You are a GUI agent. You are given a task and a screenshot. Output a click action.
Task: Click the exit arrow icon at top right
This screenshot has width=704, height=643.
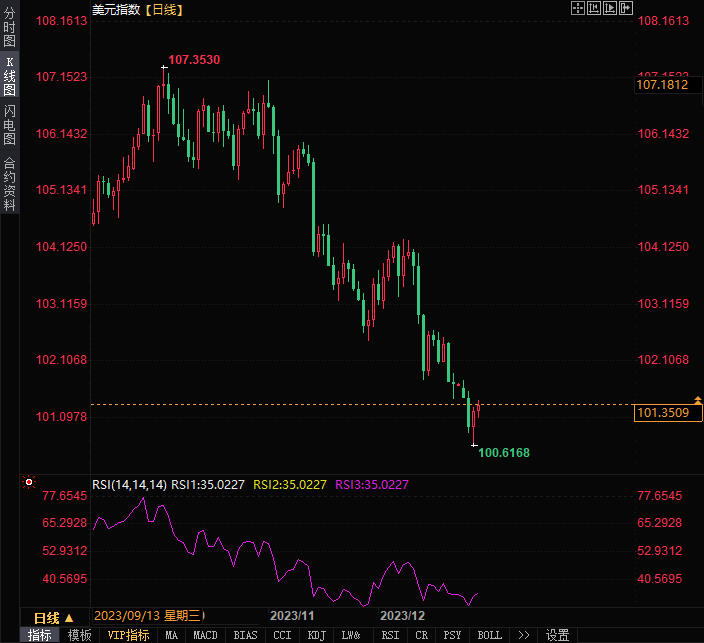pyautogui.click(x=625, y=8)
